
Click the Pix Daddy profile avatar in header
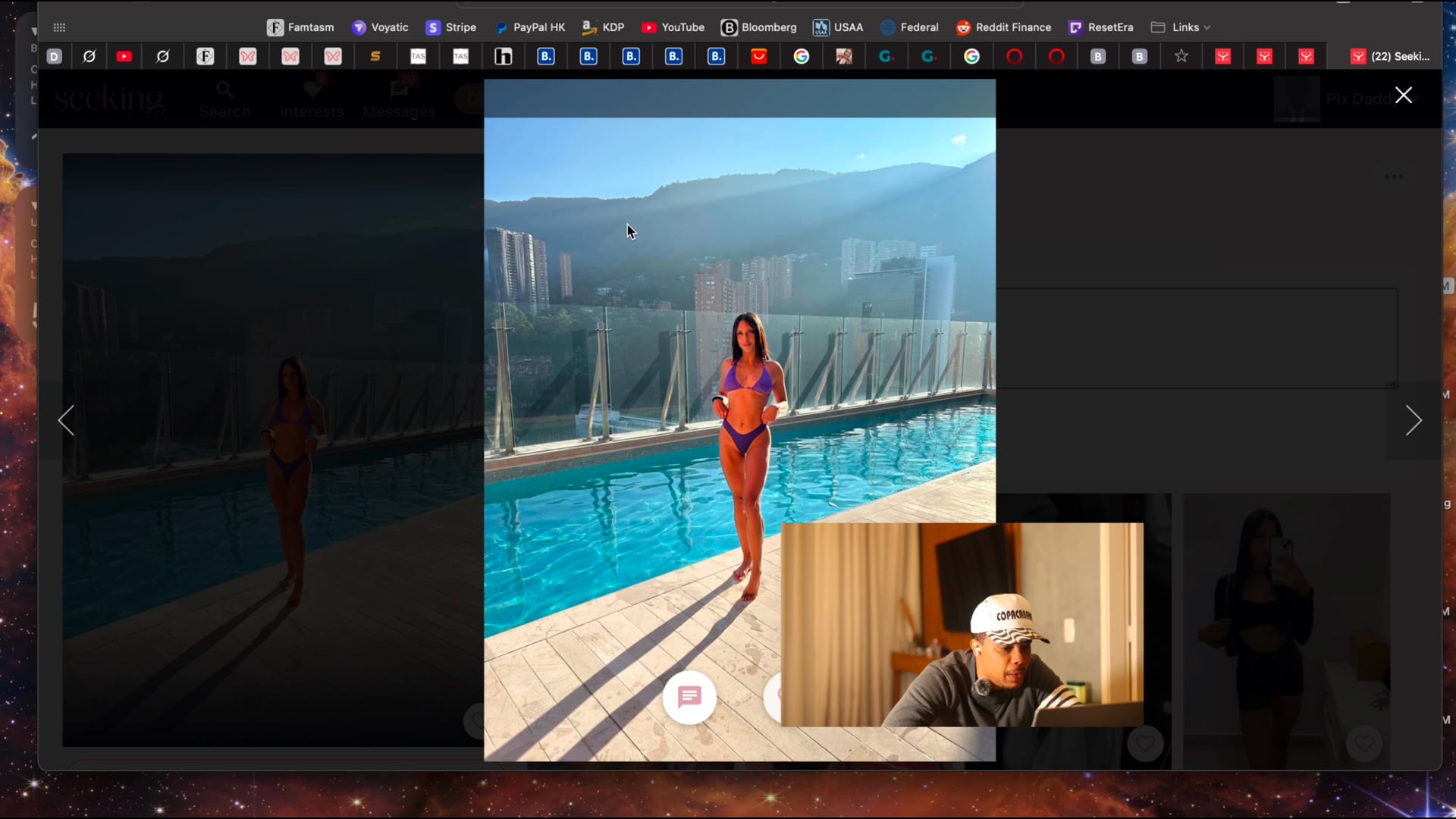1297,99
